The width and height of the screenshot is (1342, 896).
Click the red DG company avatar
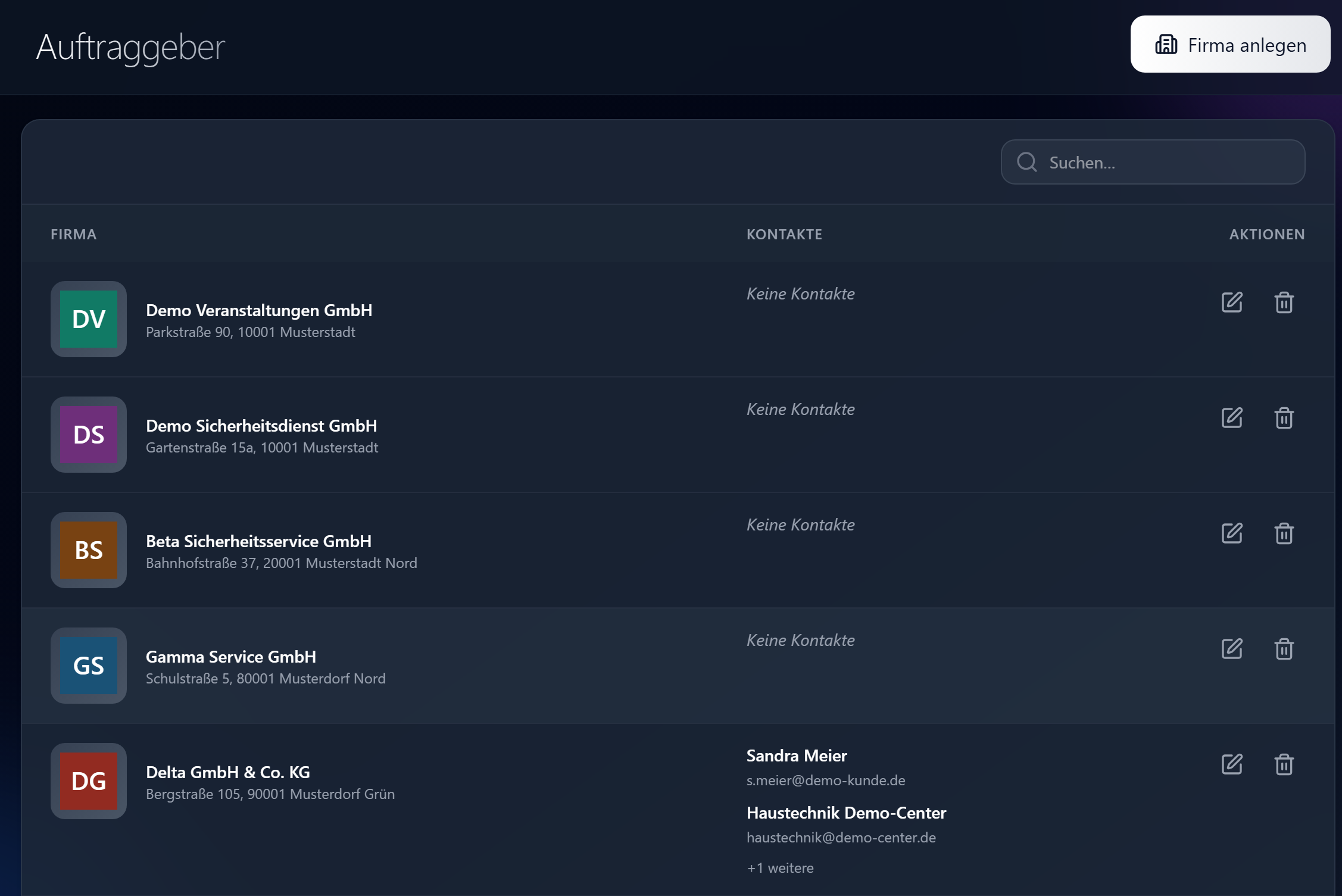(x=89, y=781)
